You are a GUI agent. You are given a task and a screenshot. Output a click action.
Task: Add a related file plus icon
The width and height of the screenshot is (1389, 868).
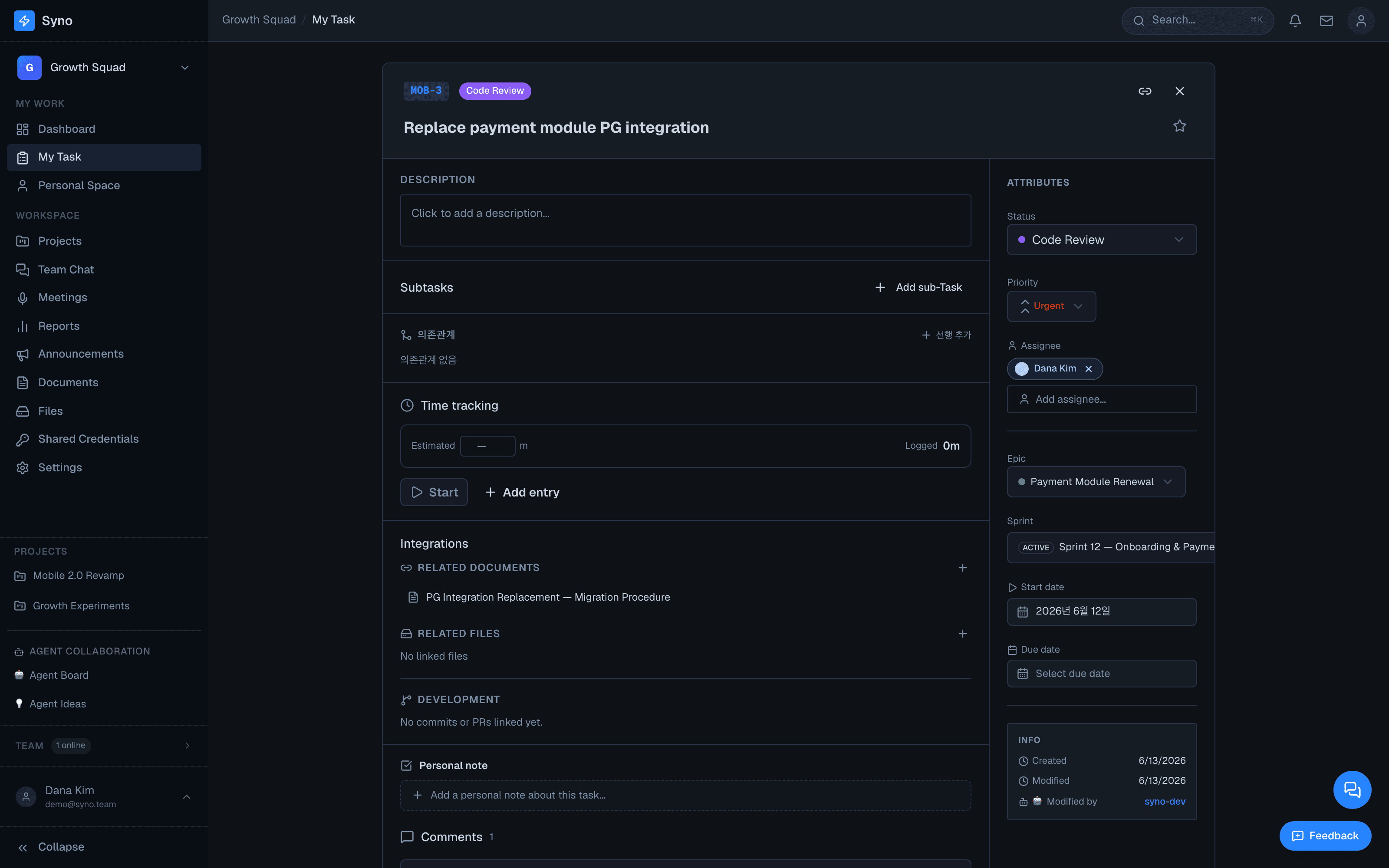coord(963,634)
